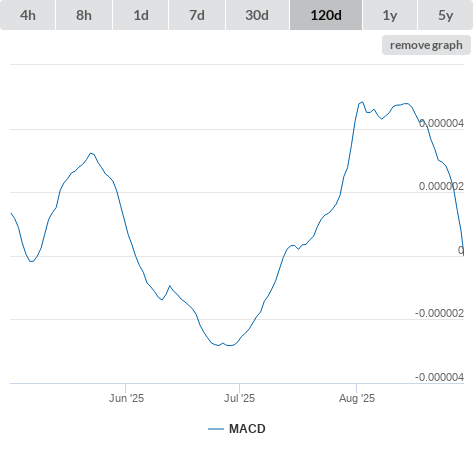Screen dimensions: 474x455
Task: Click the 0.000002 y-axis label
Action: pos(441,186)
